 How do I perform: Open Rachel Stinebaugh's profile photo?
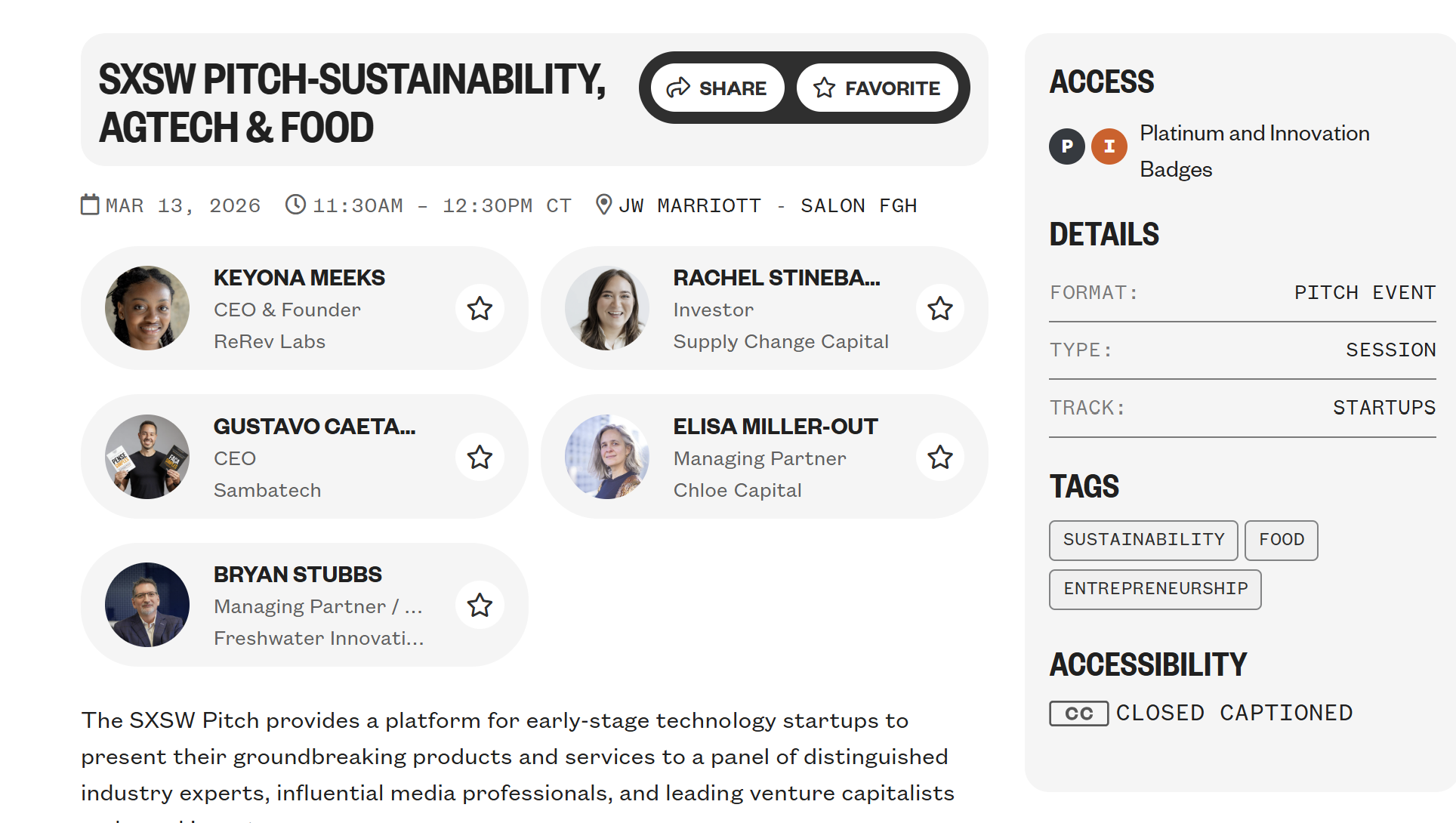607,308
